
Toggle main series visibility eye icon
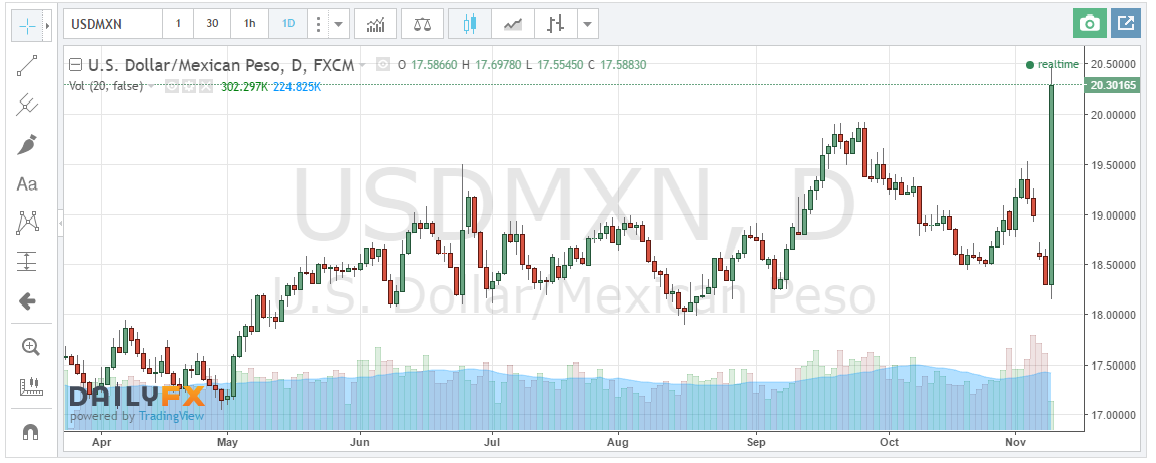pos(383,65)
